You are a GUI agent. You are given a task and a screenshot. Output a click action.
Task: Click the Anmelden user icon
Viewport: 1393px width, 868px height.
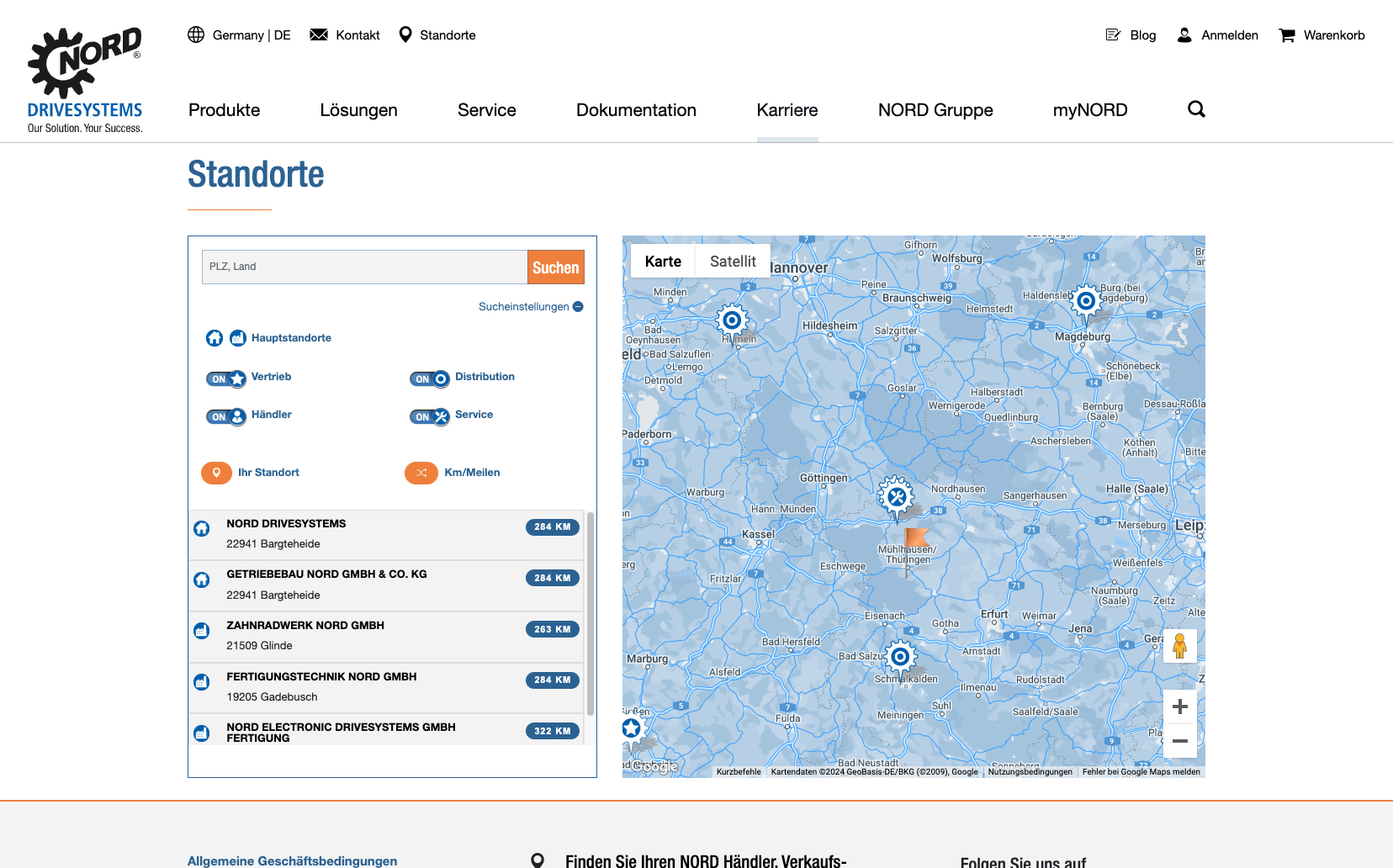point(1184,34)
